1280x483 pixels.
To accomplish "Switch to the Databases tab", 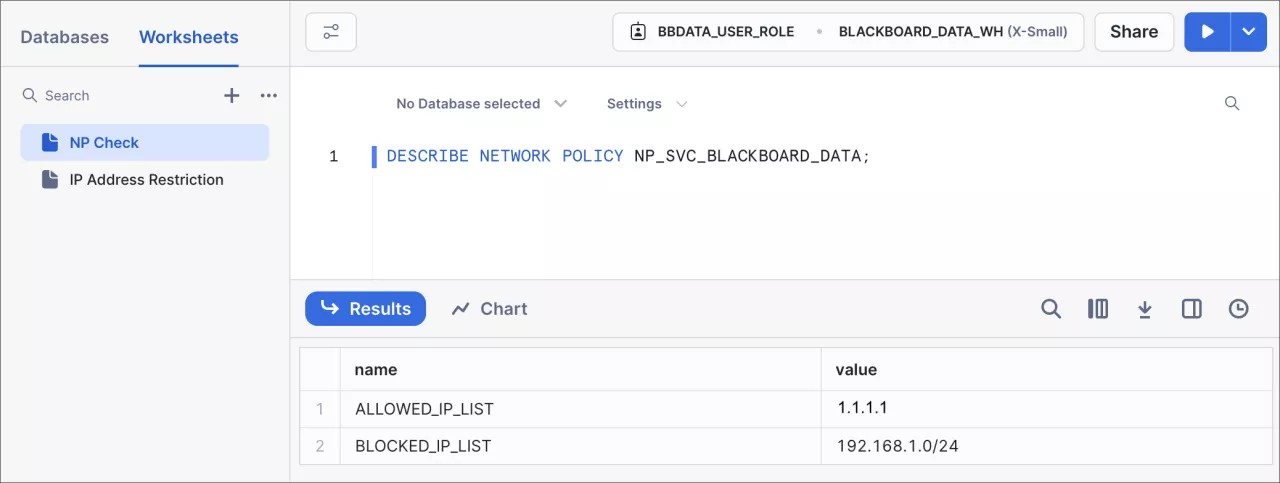I will pos(64,37).
